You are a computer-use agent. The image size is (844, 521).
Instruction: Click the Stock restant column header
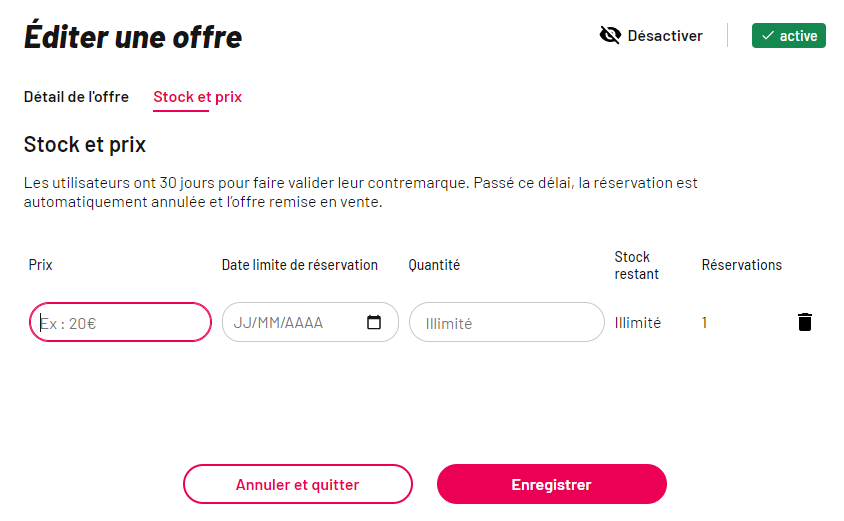[x=637, y=265]
